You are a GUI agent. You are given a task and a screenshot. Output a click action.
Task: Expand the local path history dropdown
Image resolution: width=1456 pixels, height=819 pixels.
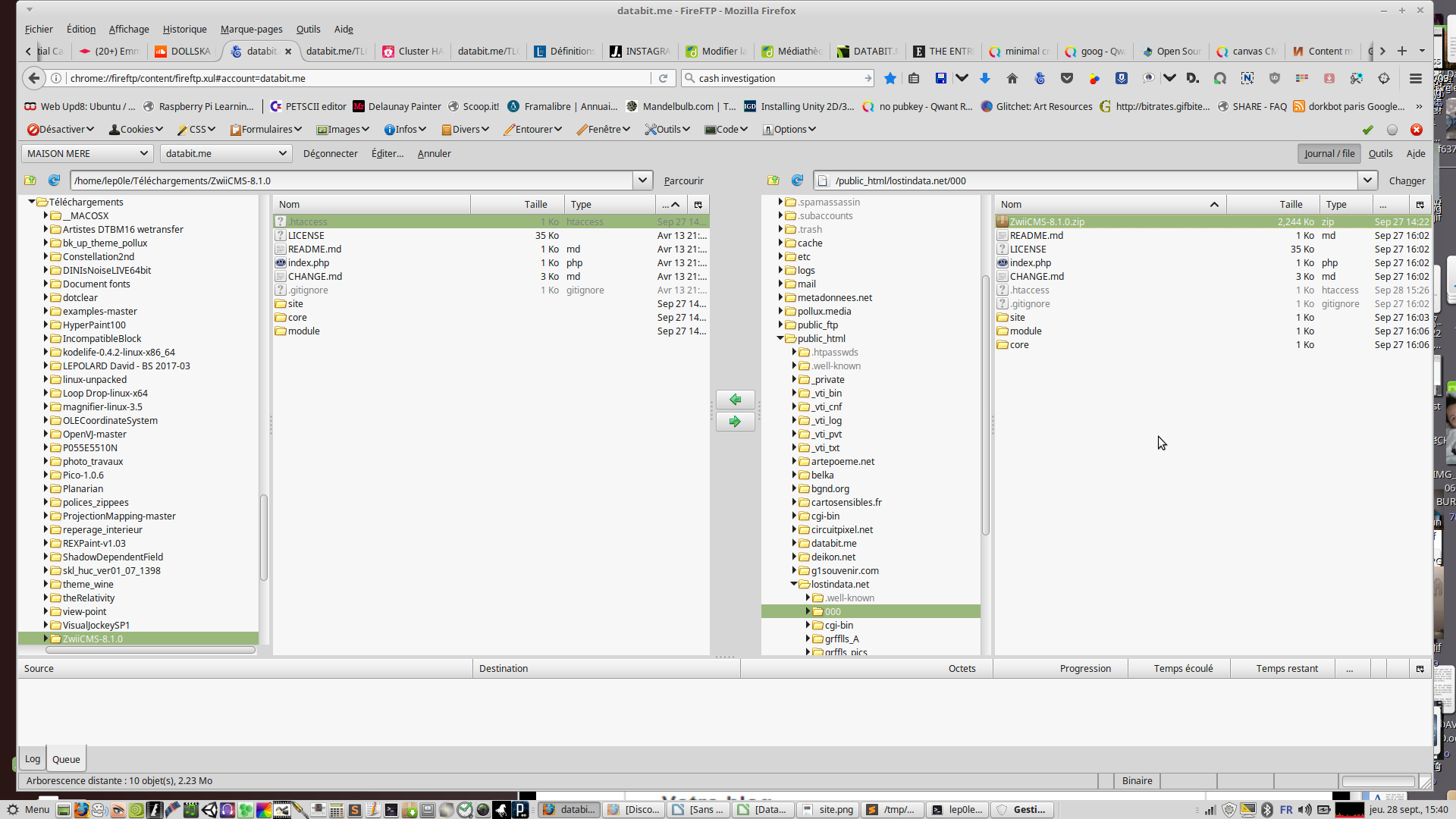click(642, 180)
